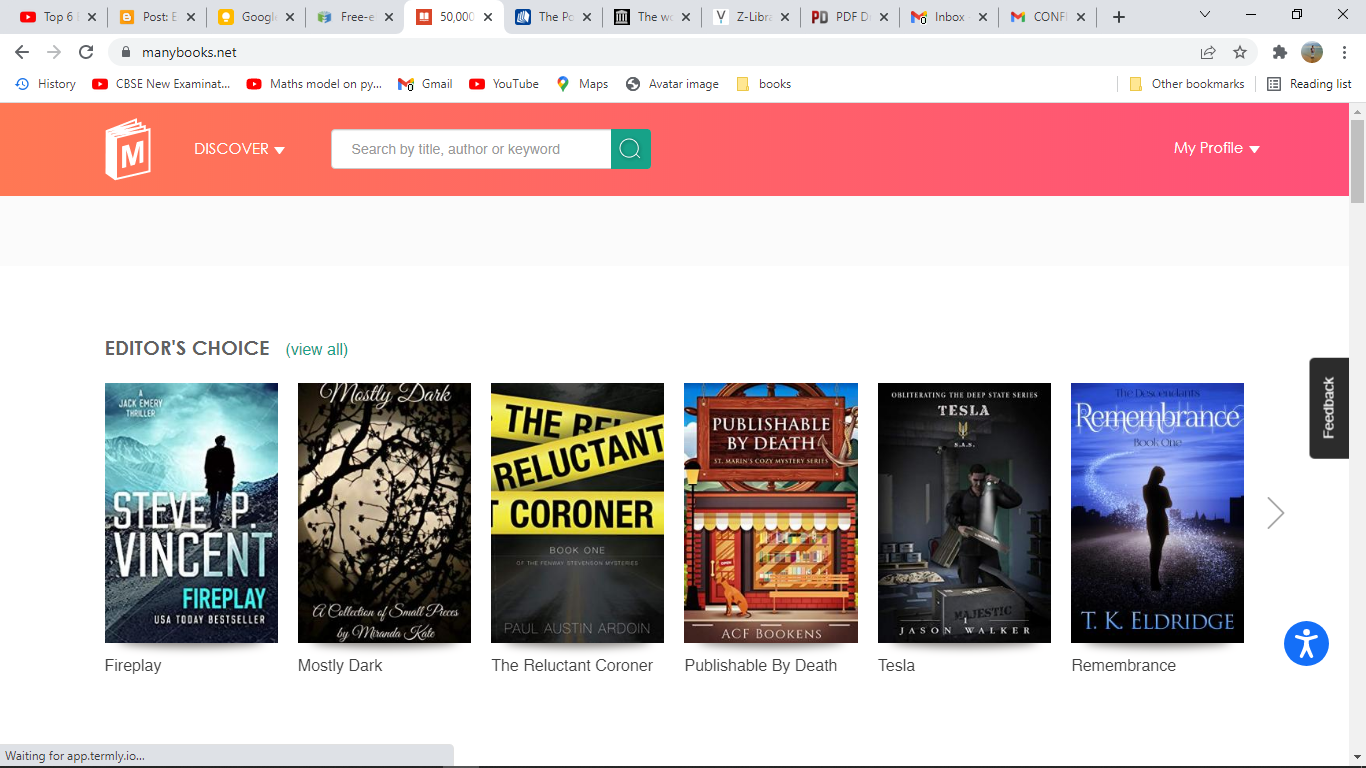Click the search by title input field
This screenshot has width=1366, height=768.
[471, 149]
